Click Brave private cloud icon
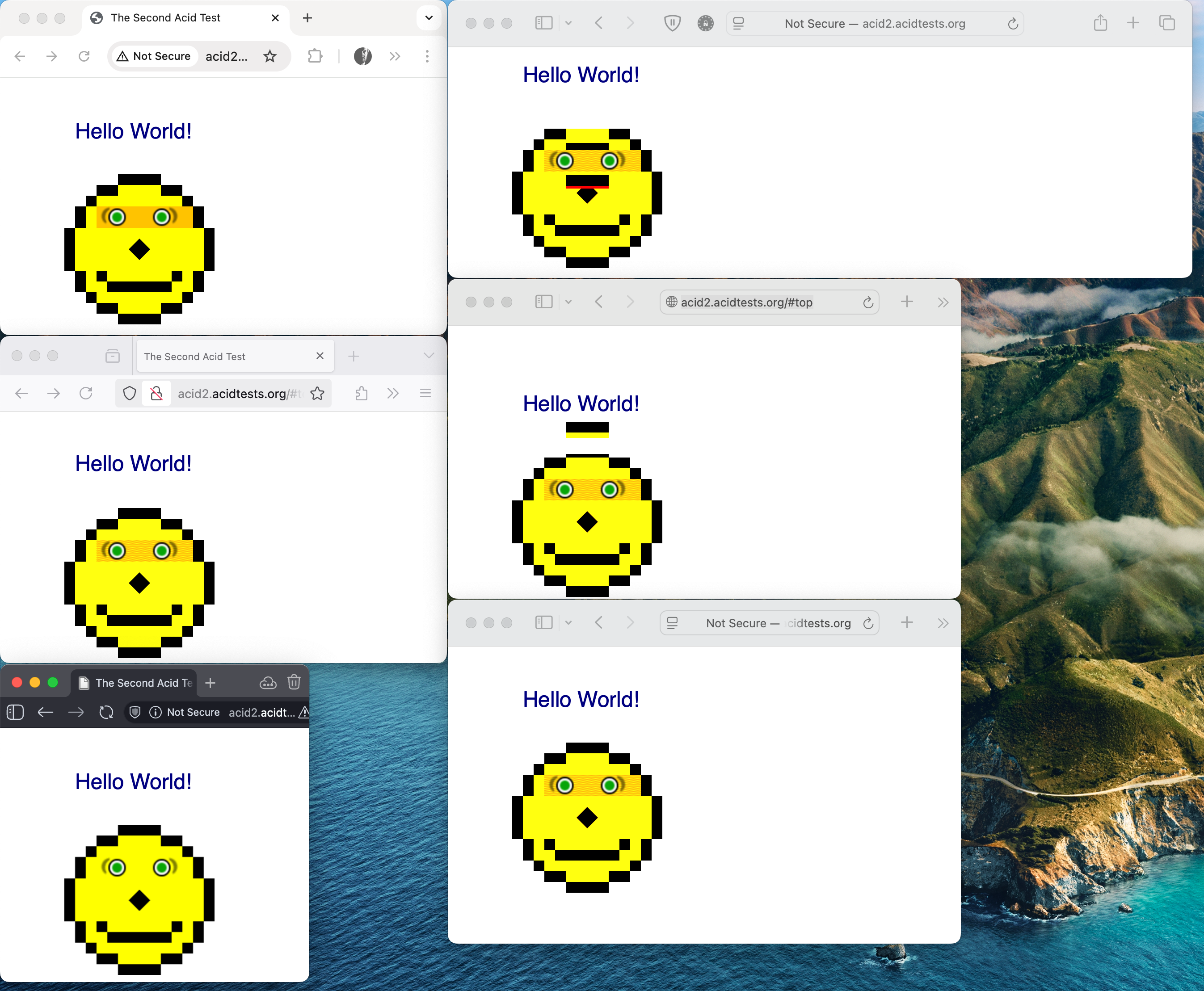 268,683
